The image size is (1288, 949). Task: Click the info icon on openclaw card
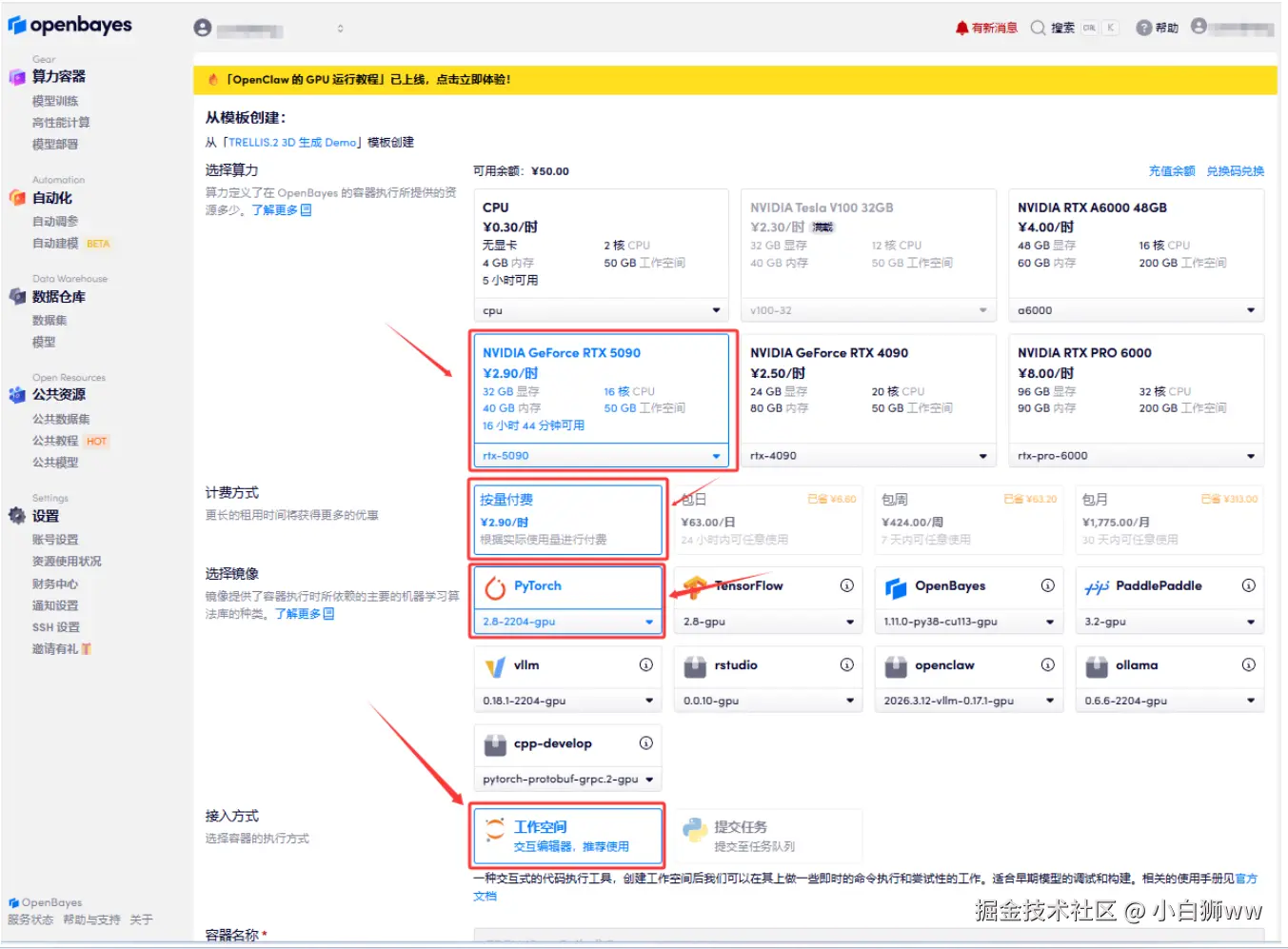[x=1047, y=664]
